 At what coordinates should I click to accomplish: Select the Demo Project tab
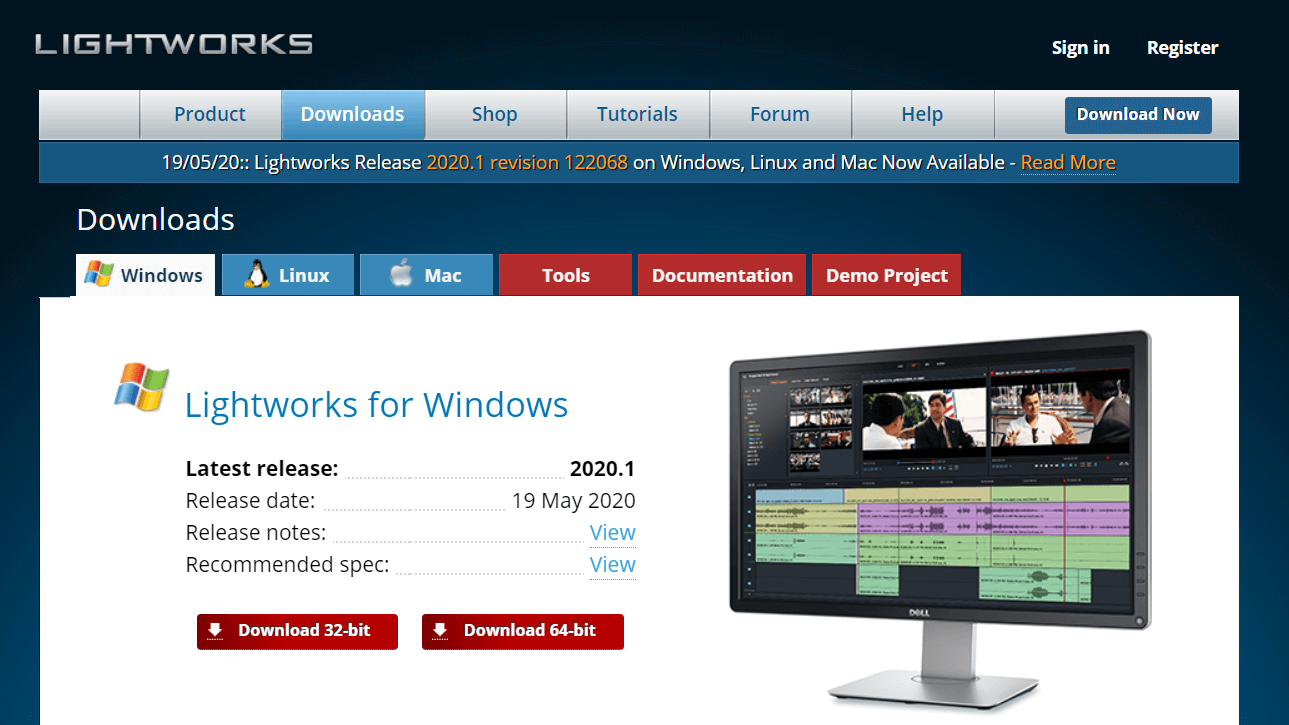(886, 276)
